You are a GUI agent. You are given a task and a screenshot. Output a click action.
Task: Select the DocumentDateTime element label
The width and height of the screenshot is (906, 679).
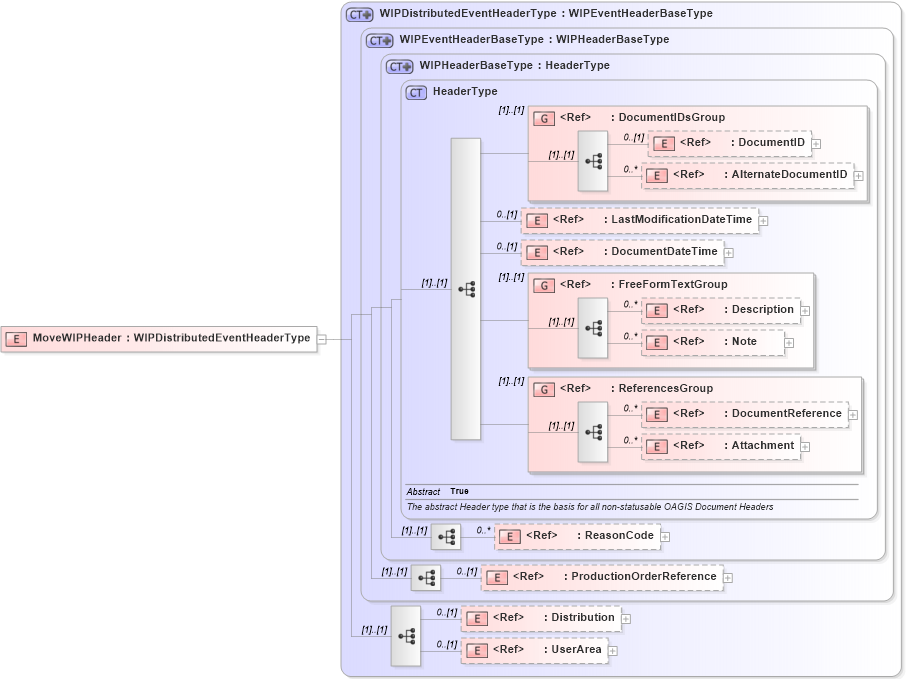coord(666,252)
